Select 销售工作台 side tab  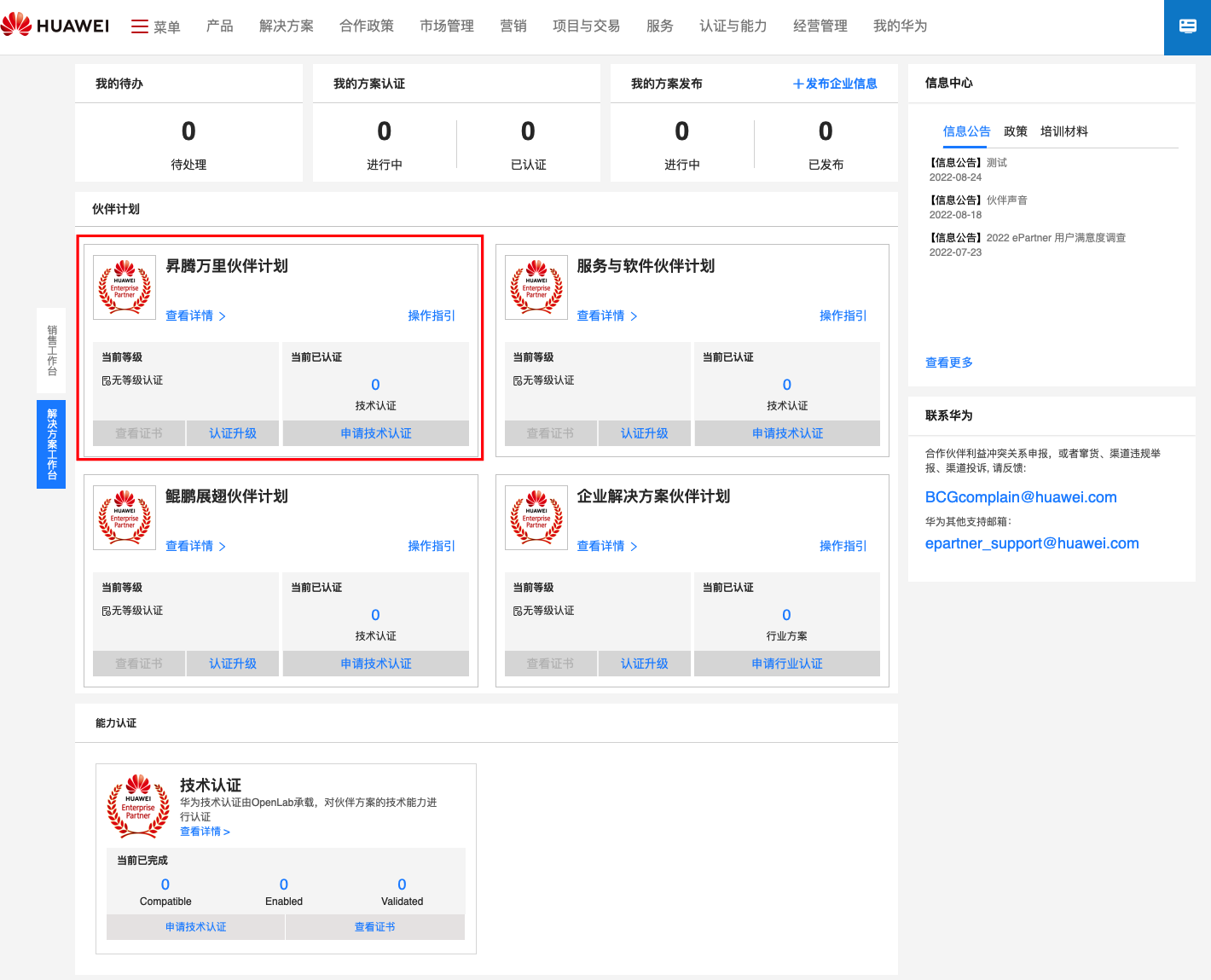(52, 351)
